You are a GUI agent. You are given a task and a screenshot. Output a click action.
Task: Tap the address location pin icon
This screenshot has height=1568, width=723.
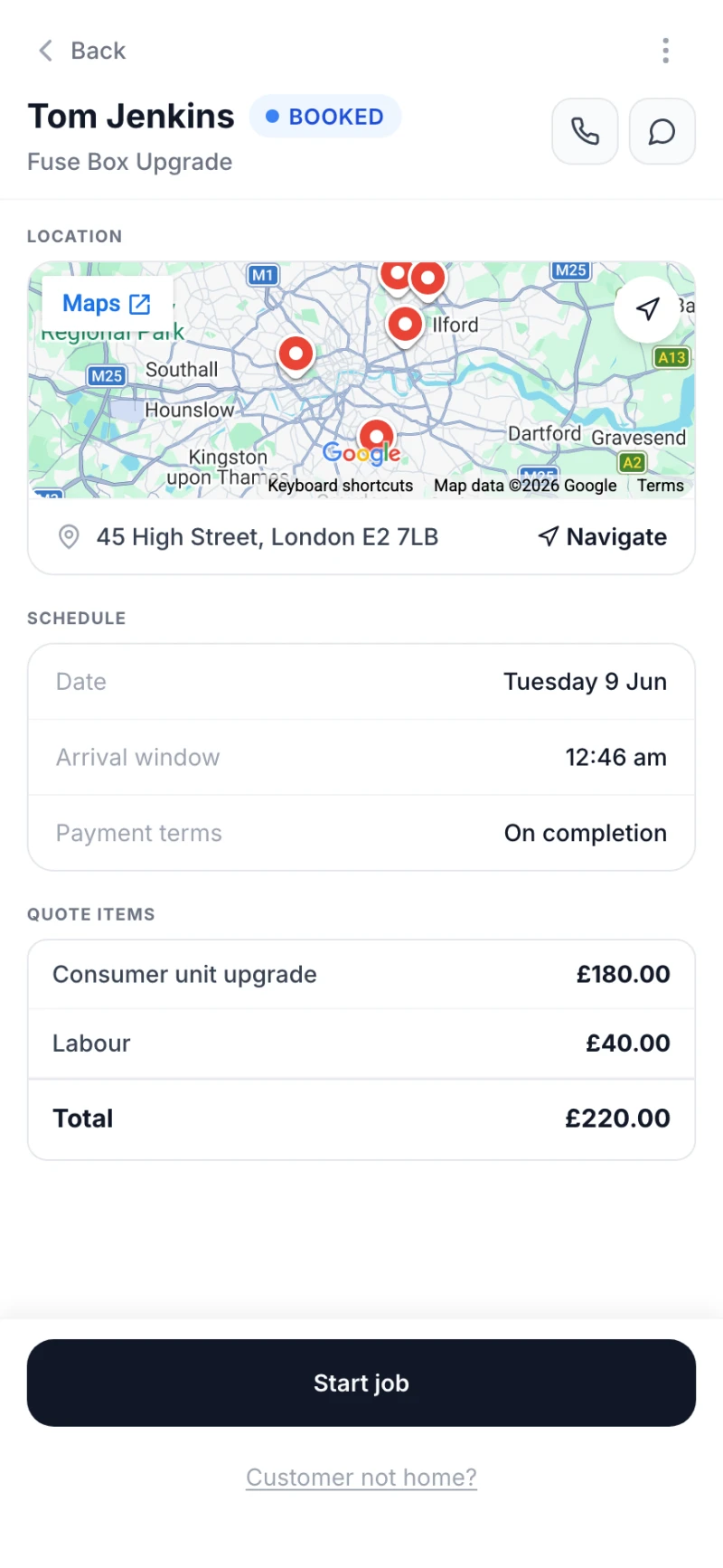pyautogui.click(x=69, y=537)
